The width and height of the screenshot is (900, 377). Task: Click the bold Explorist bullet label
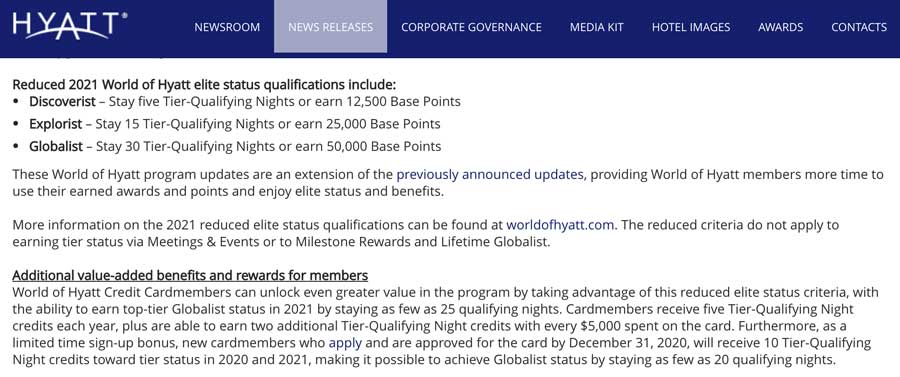tap(56, 124)
